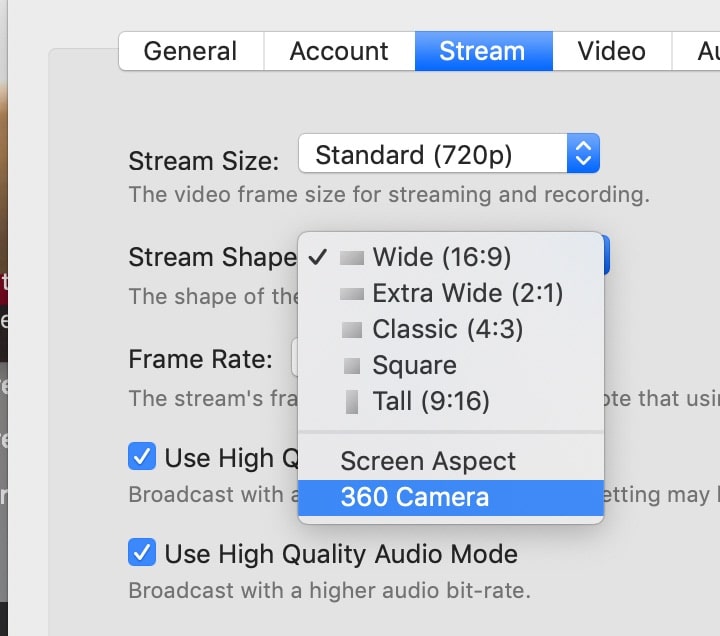Screen dimensions: 720x636
Task: Choose Classic (4:3) stream shape
Action: (x=450, y=329)
